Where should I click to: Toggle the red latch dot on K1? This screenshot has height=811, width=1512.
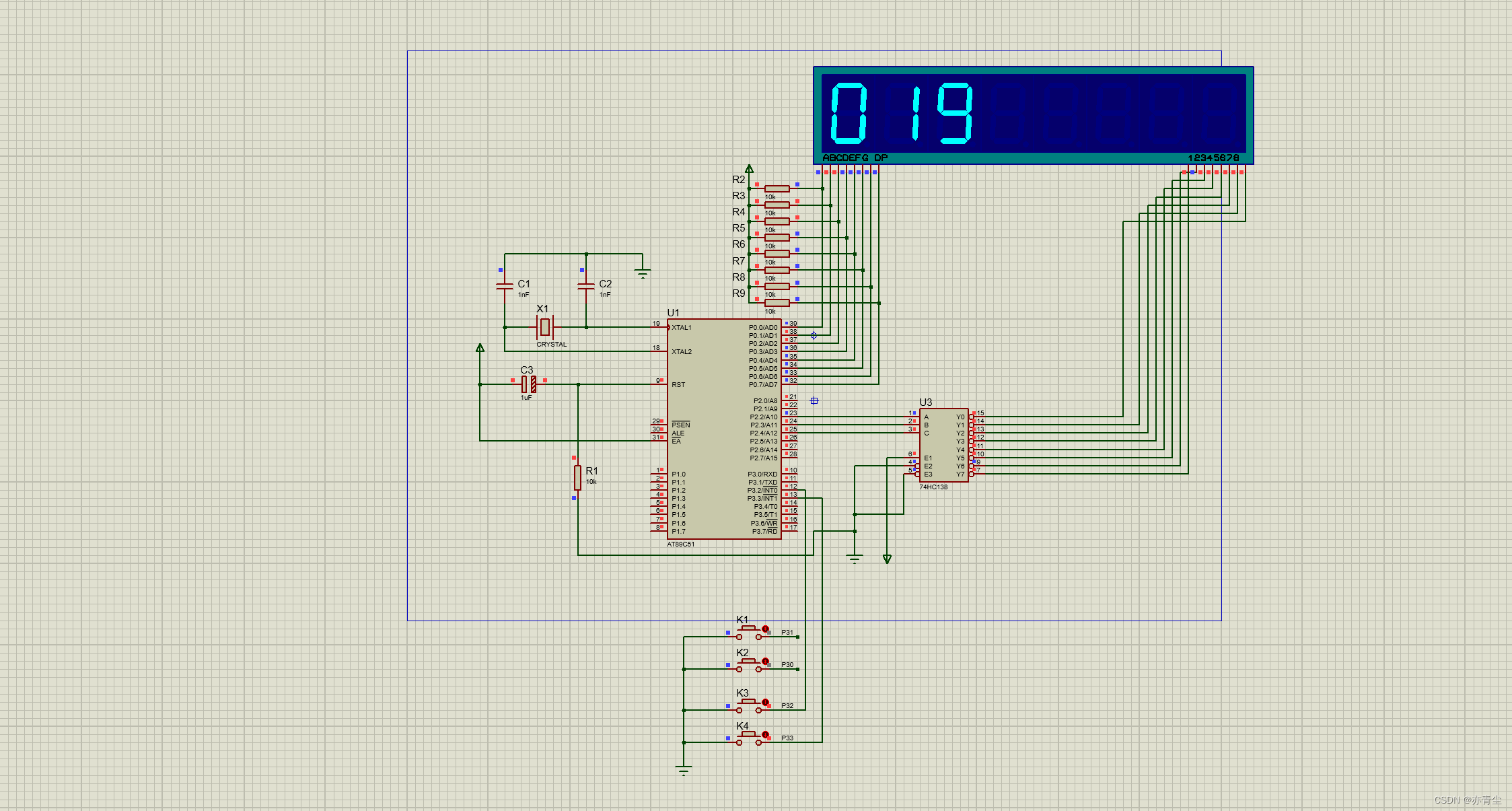tap(765, 629)
